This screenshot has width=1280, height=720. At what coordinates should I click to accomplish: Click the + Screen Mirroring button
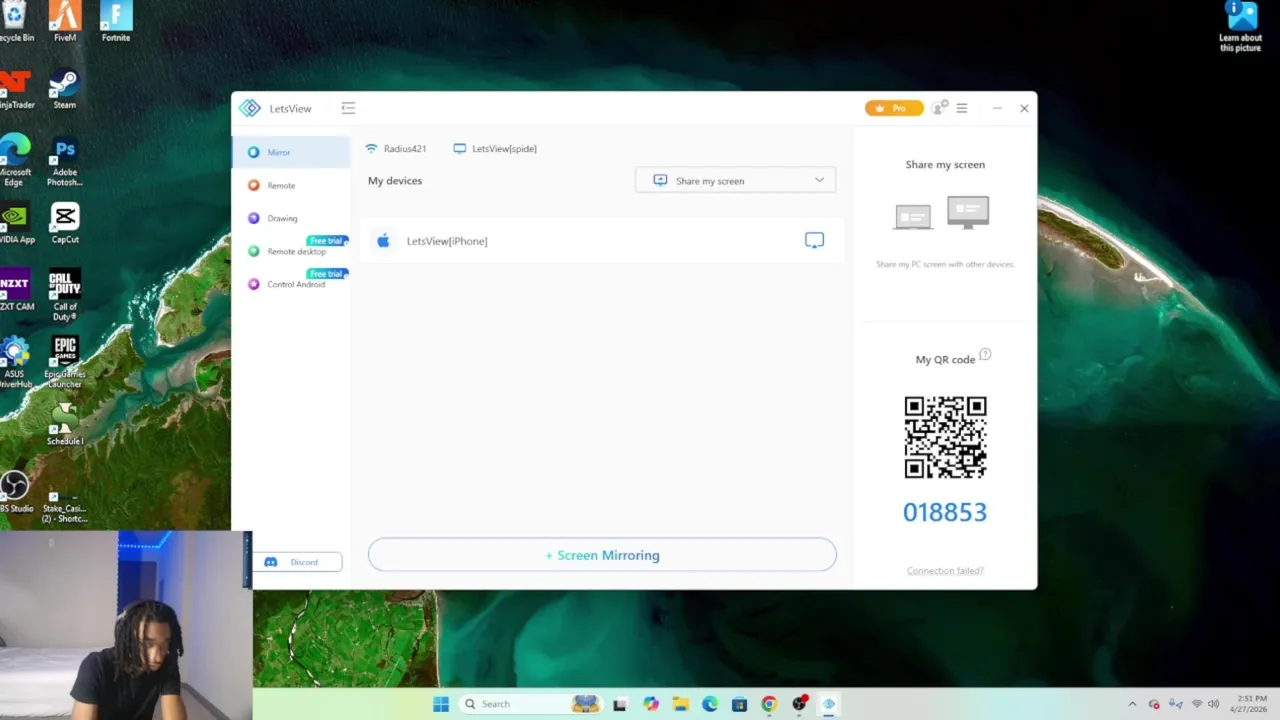602,555
